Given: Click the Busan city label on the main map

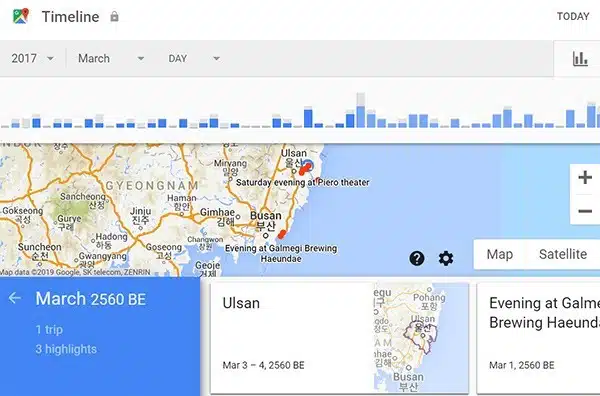Looking at the screenshot, I should (x=266, y=221).
